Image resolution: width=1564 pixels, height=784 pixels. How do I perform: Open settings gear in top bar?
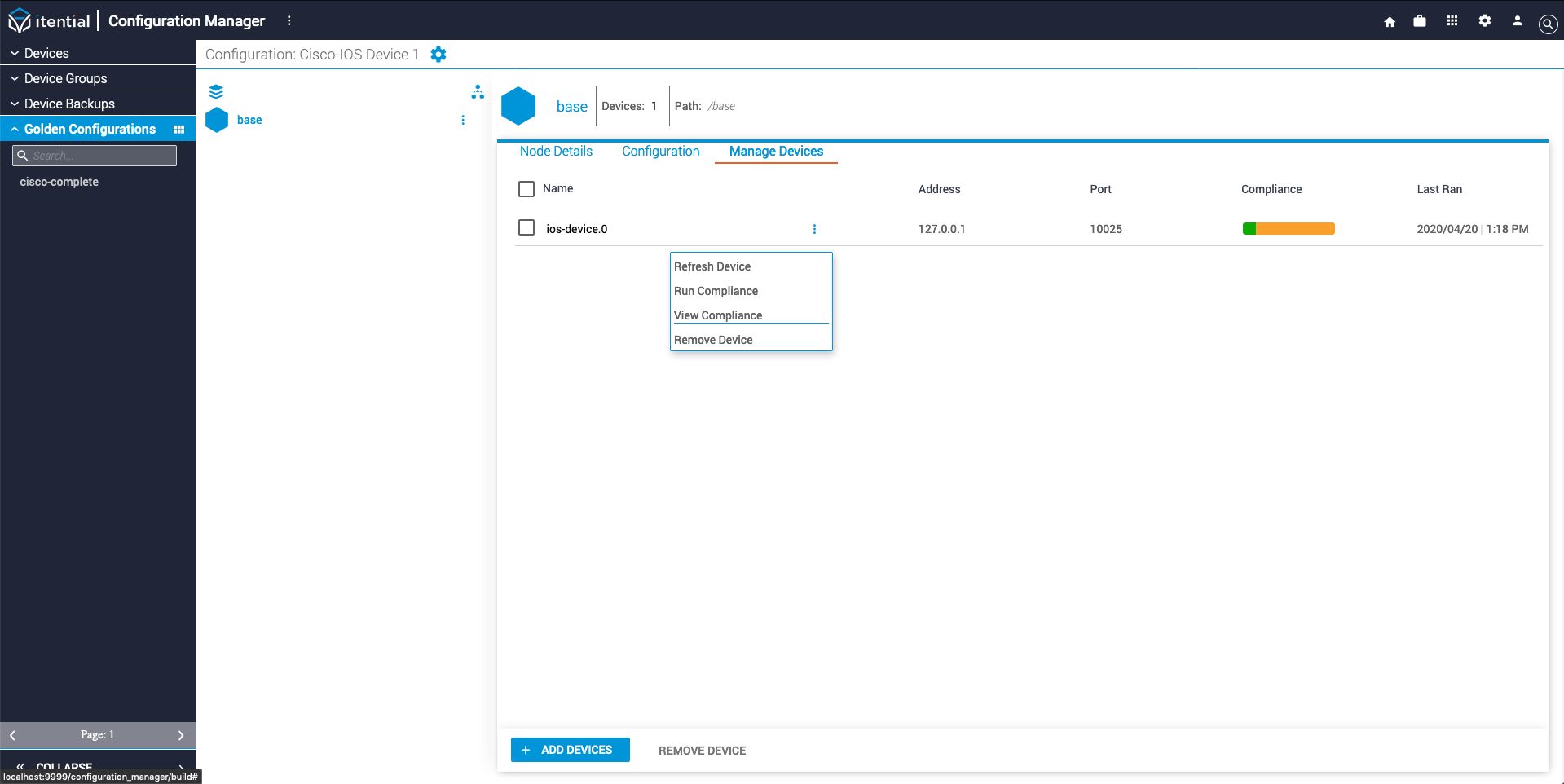click(x=1485, y=21)
